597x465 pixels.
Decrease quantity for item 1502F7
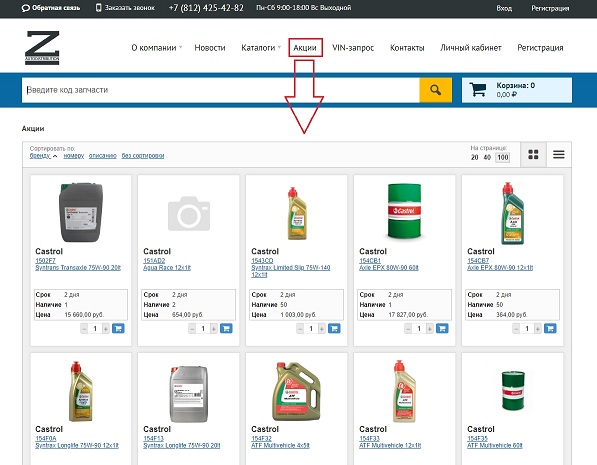(84, 328)
